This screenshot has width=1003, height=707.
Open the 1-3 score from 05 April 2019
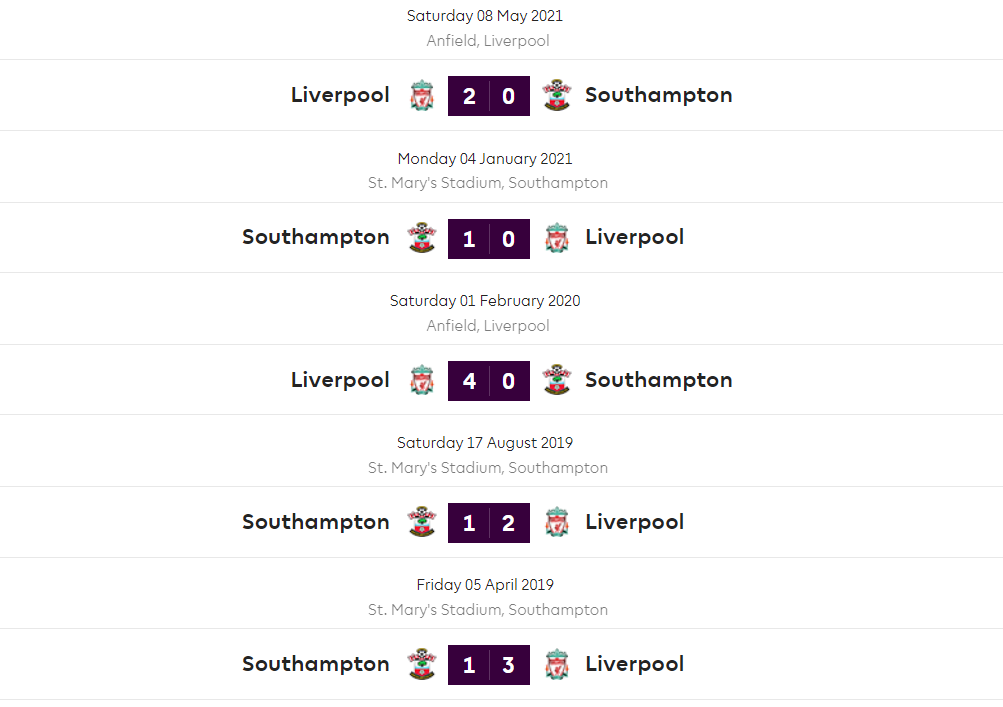point(489,664)
